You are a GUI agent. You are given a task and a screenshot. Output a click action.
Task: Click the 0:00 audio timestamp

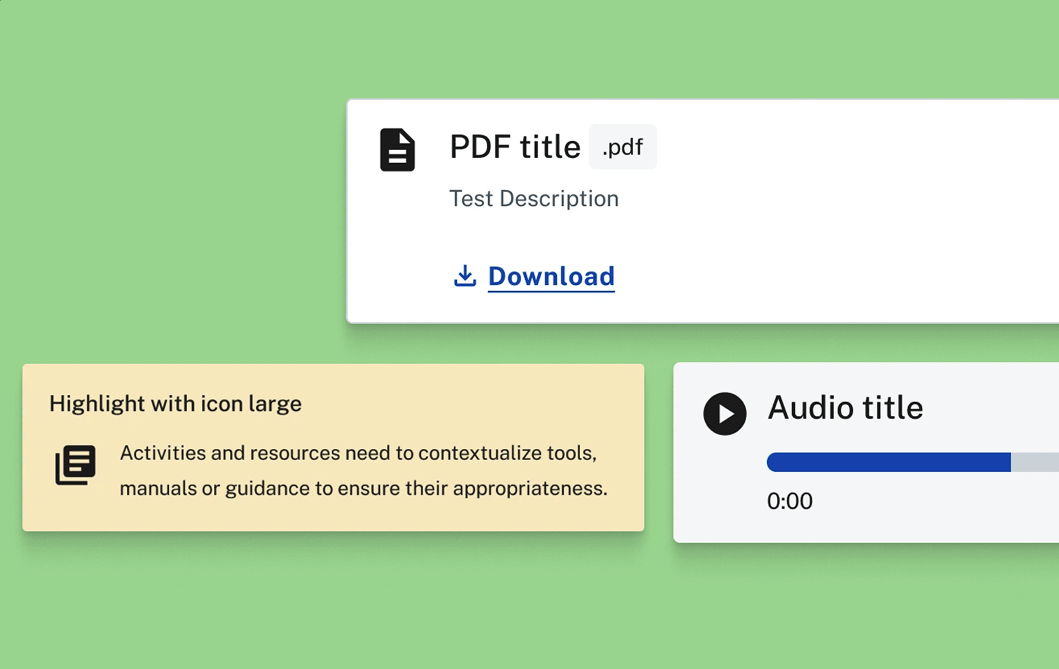[x=789, y=501]
